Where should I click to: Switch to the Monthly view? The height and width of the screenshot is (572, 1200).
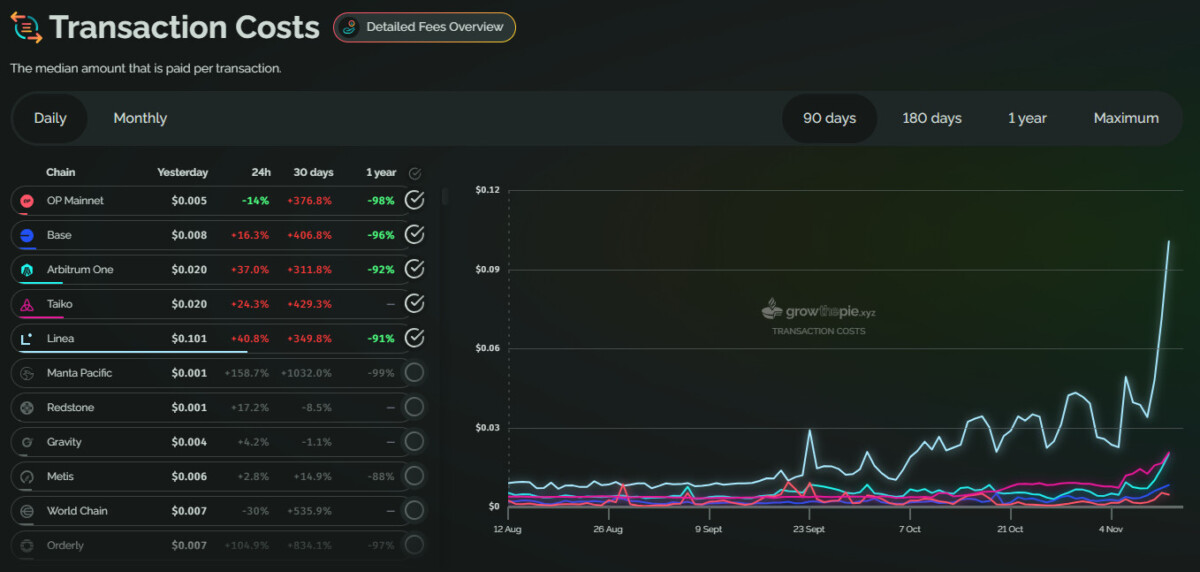(140, 118)
